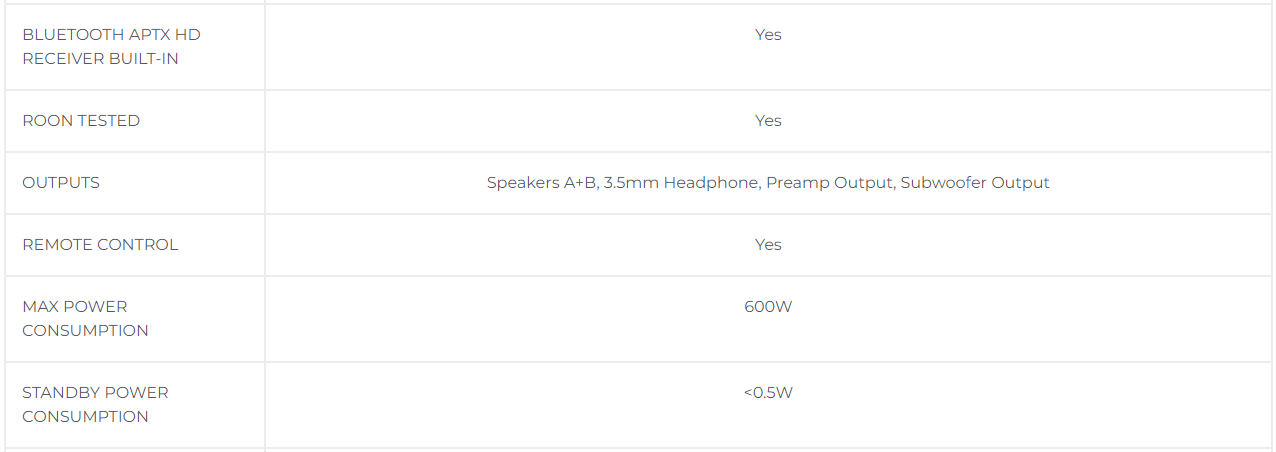Click the 'BLUETOOTH APTX HD' label text
The width and height of the screenshot is (1276, 452).
tap(111, 35)
